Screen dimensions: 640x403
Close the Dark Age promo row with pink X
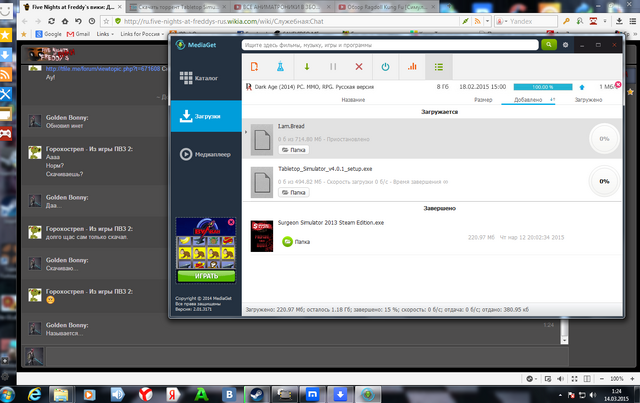618,84
